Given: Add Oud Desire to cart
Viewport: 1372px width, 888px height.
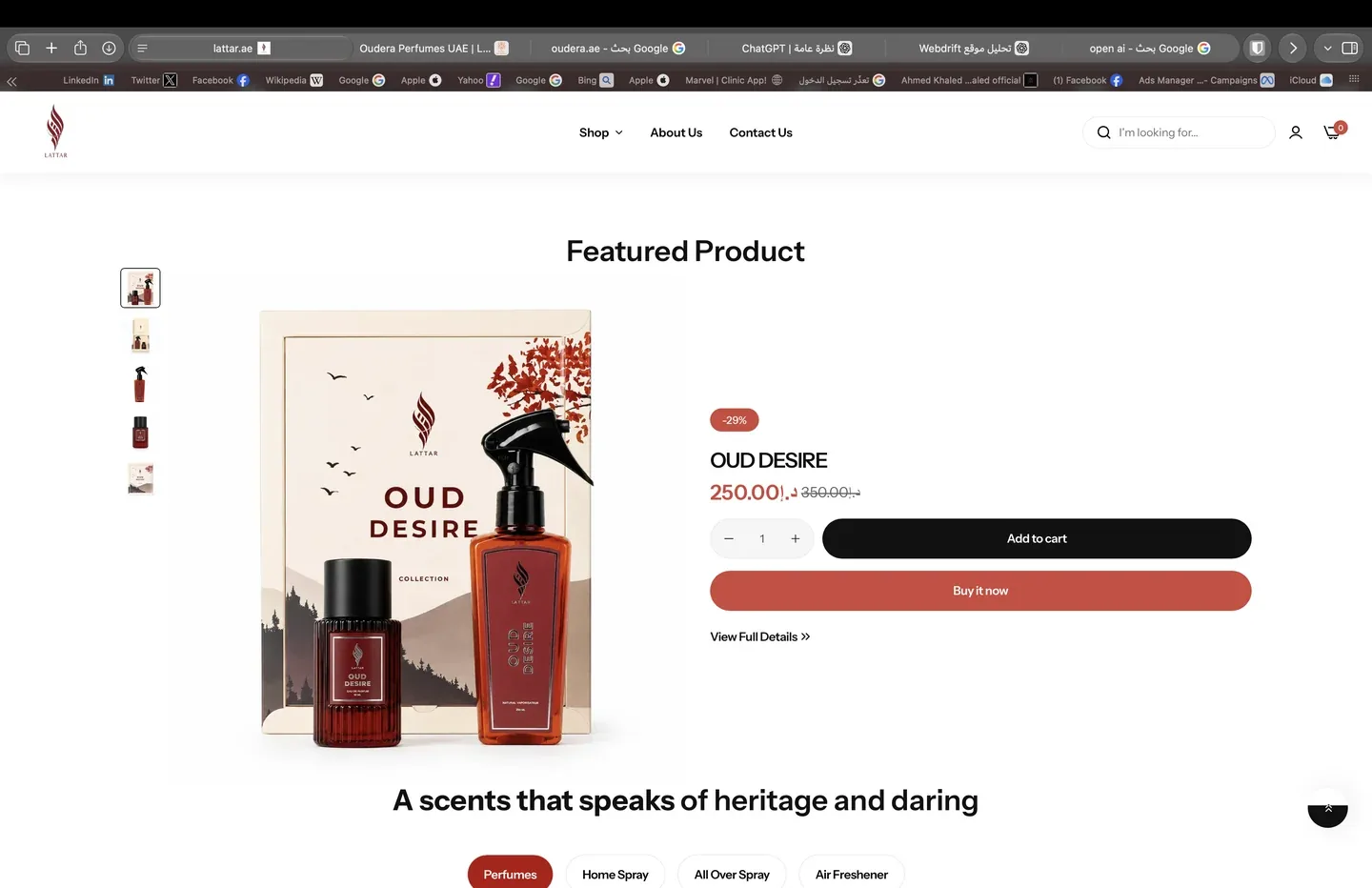Looking at the screenshot, I should tap(1037, 538).
